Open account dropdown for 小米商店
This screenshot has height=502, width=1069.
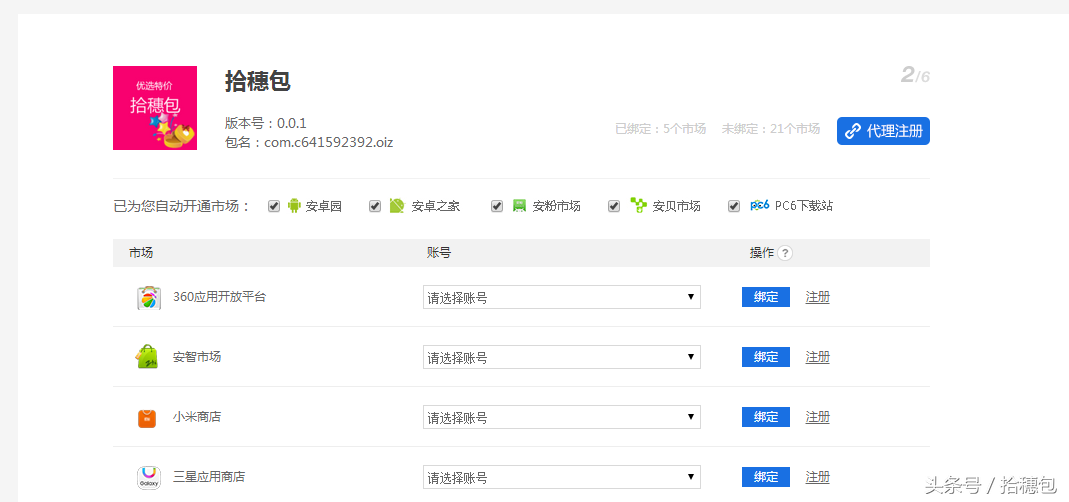[x=562, y=417]
